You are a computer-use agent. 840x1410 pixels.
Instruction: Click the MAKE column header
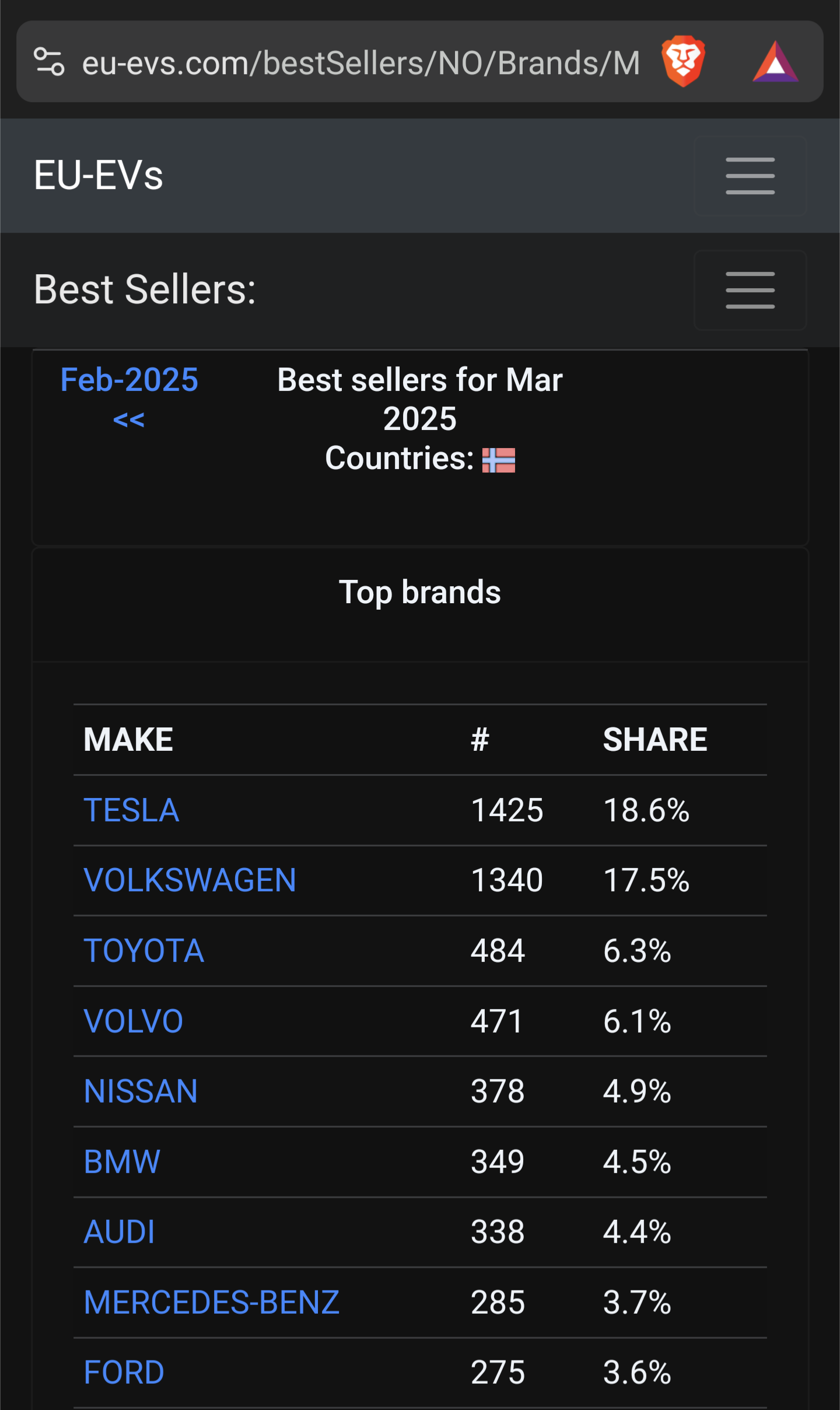click(x=128, y=740)
